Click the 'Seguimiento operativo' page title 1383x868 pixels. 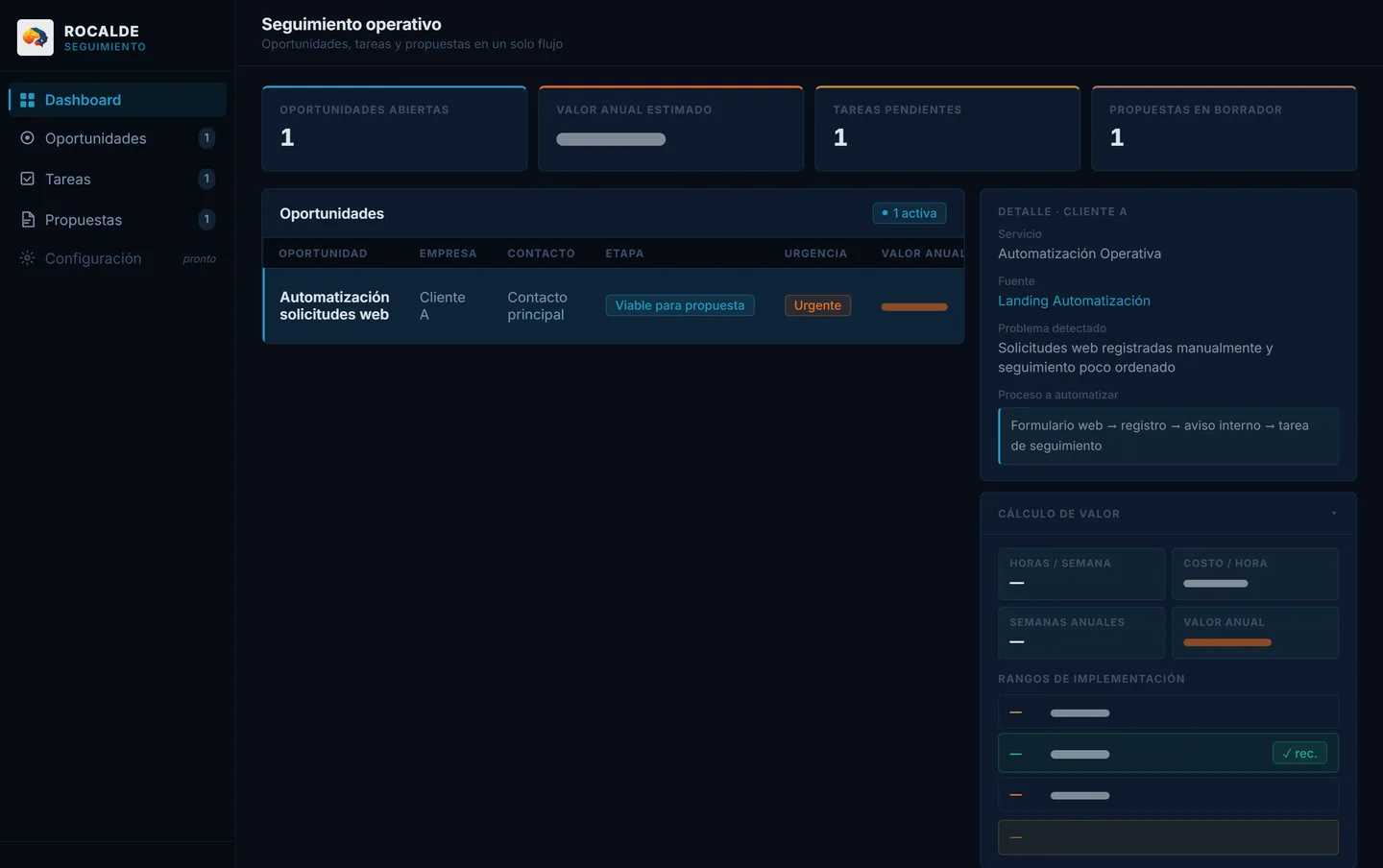point(352,24)
